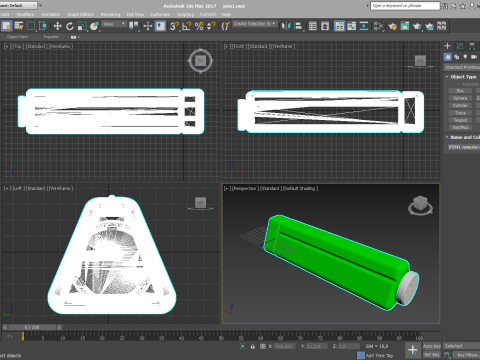
Task: Activate the Select Object tool
Action: pyautogui.click(x=7, y=26)
